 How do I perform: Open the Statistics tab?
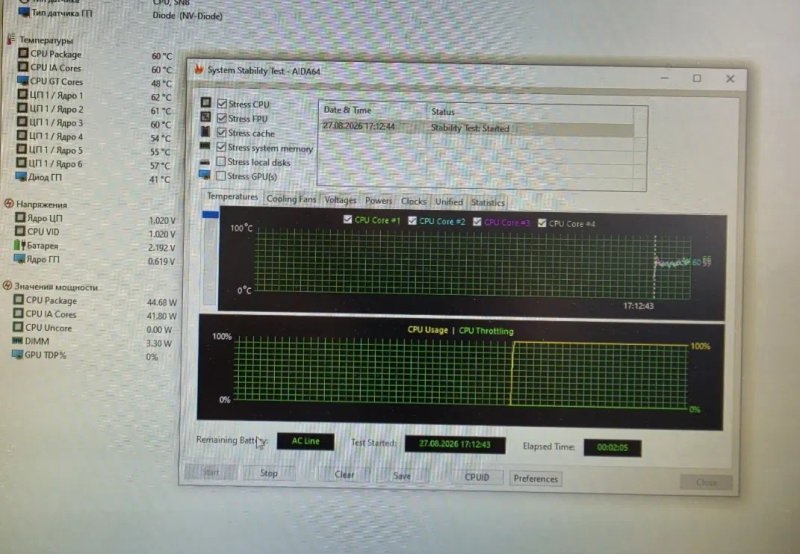pos(488,203)
